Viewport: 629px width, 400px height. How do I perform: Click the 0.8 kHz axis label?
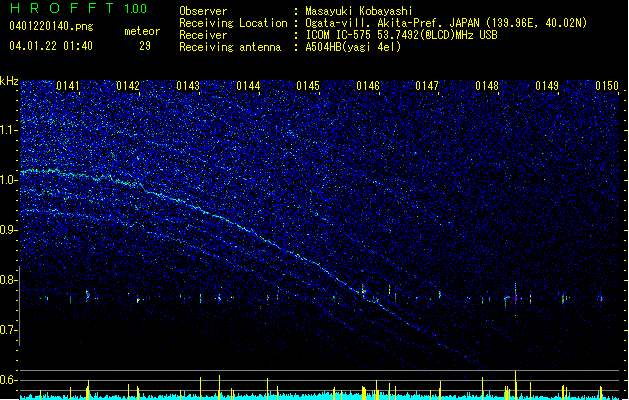pos(9,280)
